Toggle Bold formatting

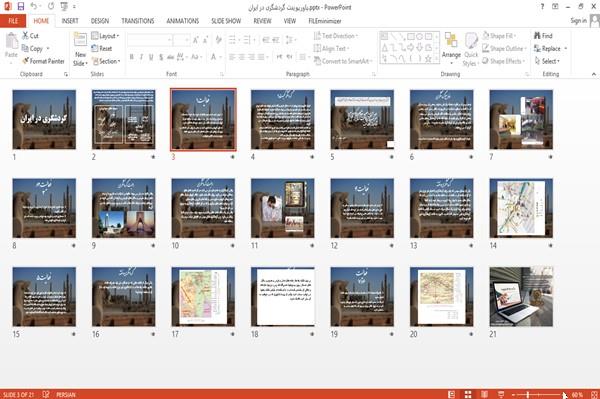coord(132,57)
